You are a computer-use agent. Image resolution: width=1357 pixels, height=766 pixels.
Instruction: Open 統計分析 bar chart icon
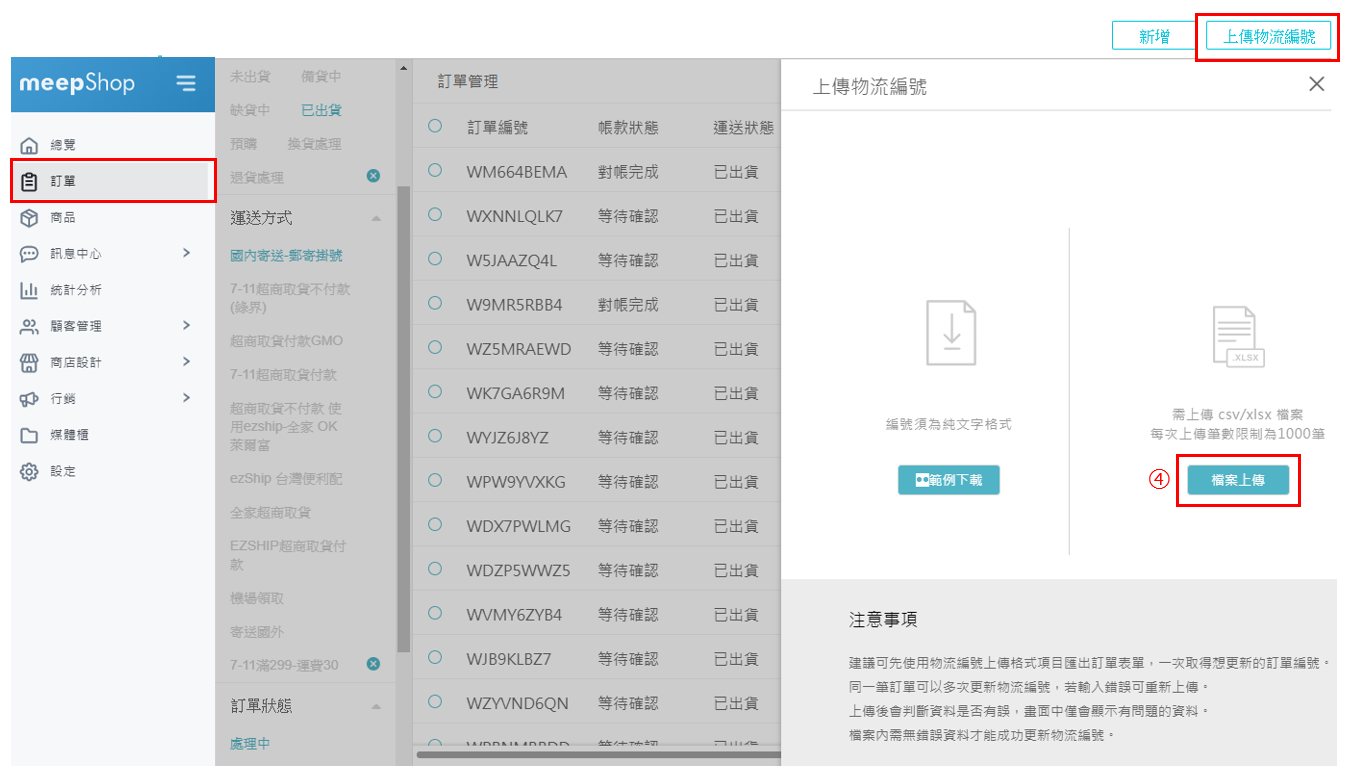pyautogui.click(x=29, y=290)
